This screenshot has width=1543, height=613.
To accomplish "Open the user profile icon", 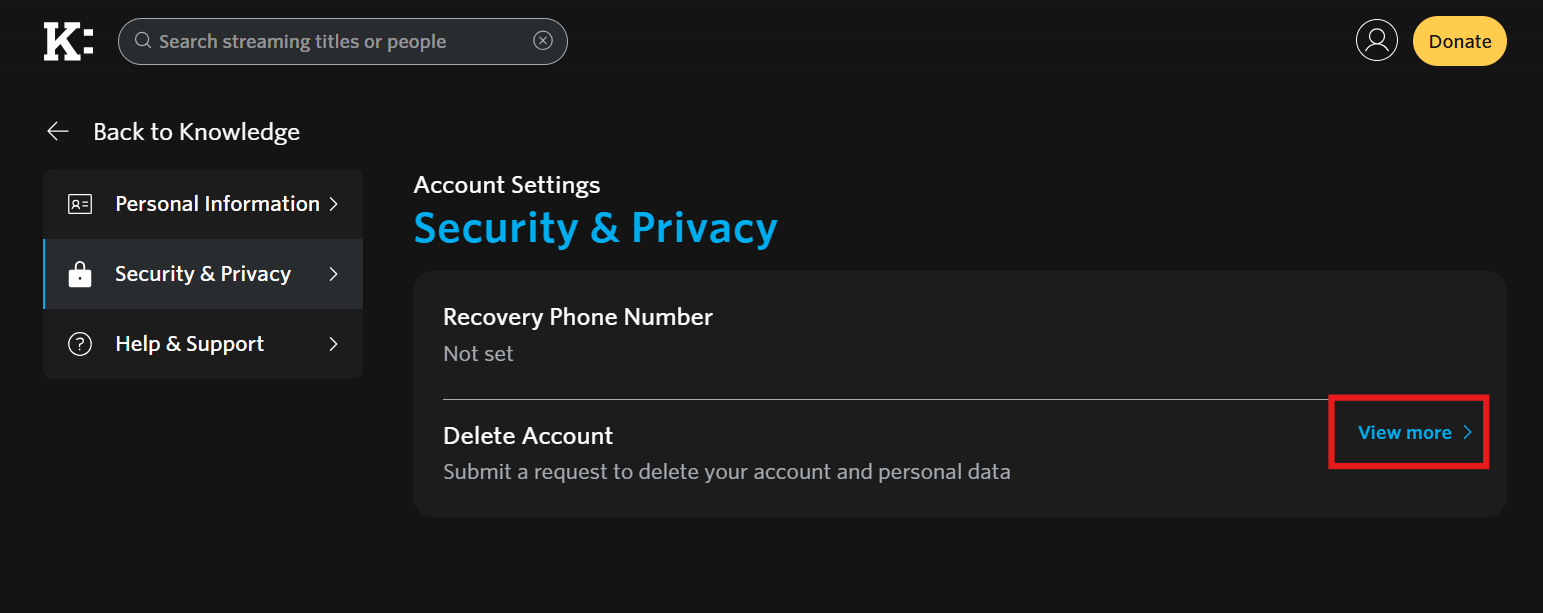I will coord(1376,41).
